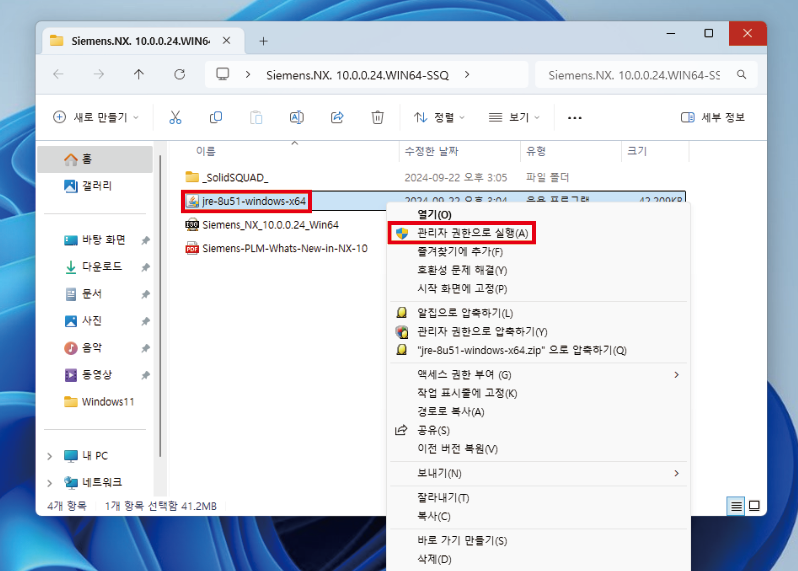Click the Rename icon in toolbar

click(x=297, y=118)
